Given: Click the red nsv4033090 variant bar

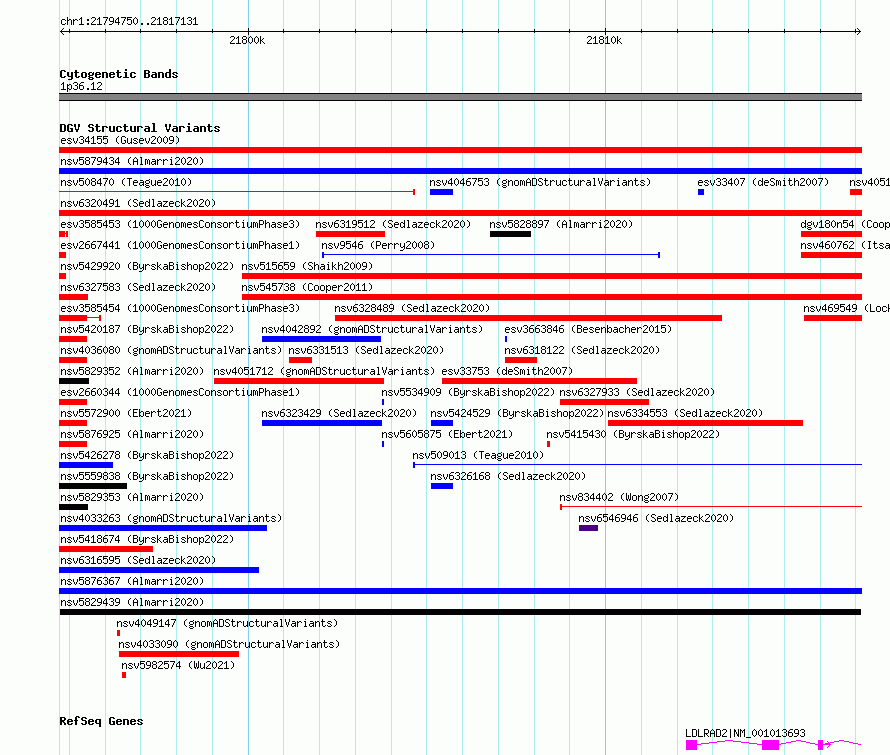Looking at the screenshot, I should [179, 654].
